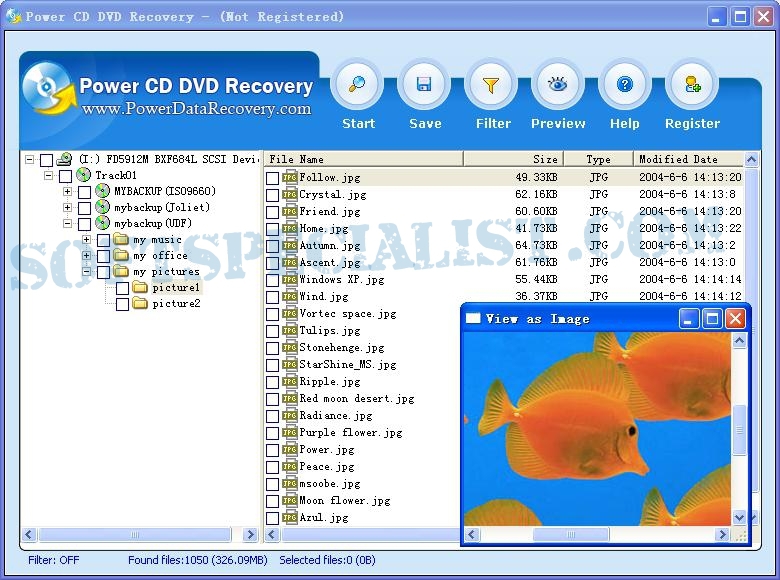The width and height of the screenshot is (780, 580).
Task: Click the Save floppy disk icon
Action: click(x=424, y=86)
